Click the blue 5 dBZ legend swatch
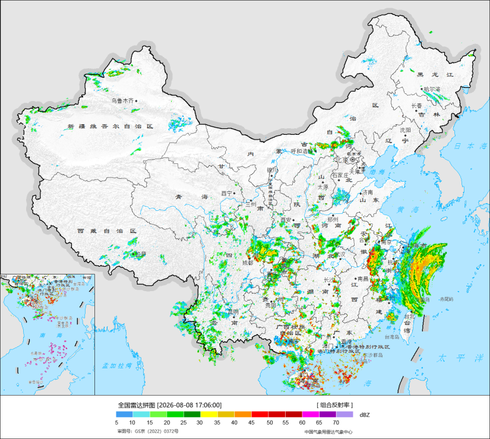This screenshot has width=490, height=439. (x=124, y=414)
